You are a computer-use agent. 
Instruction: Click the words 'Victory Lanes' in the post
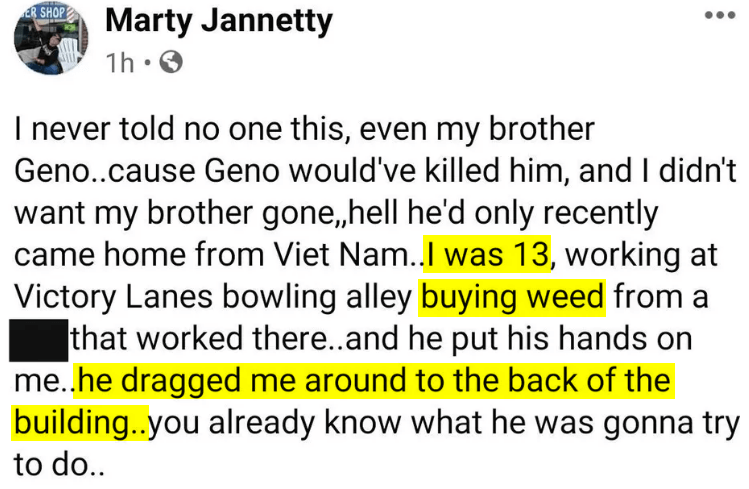(113, 297)
